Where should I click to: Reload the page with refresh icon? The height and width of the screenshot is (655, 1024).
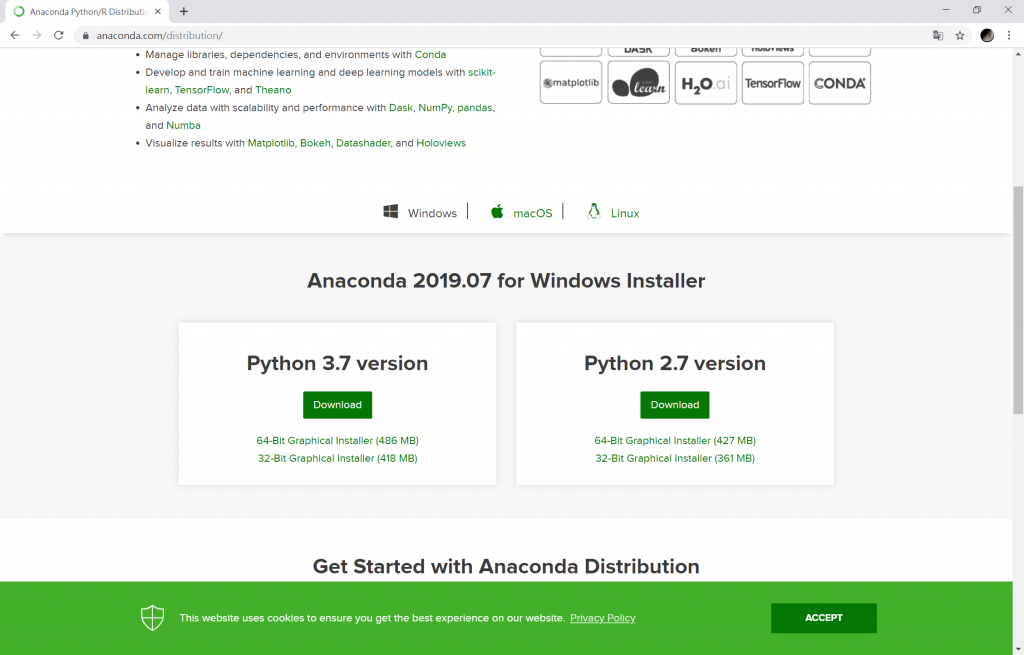[x=59, y=35]
